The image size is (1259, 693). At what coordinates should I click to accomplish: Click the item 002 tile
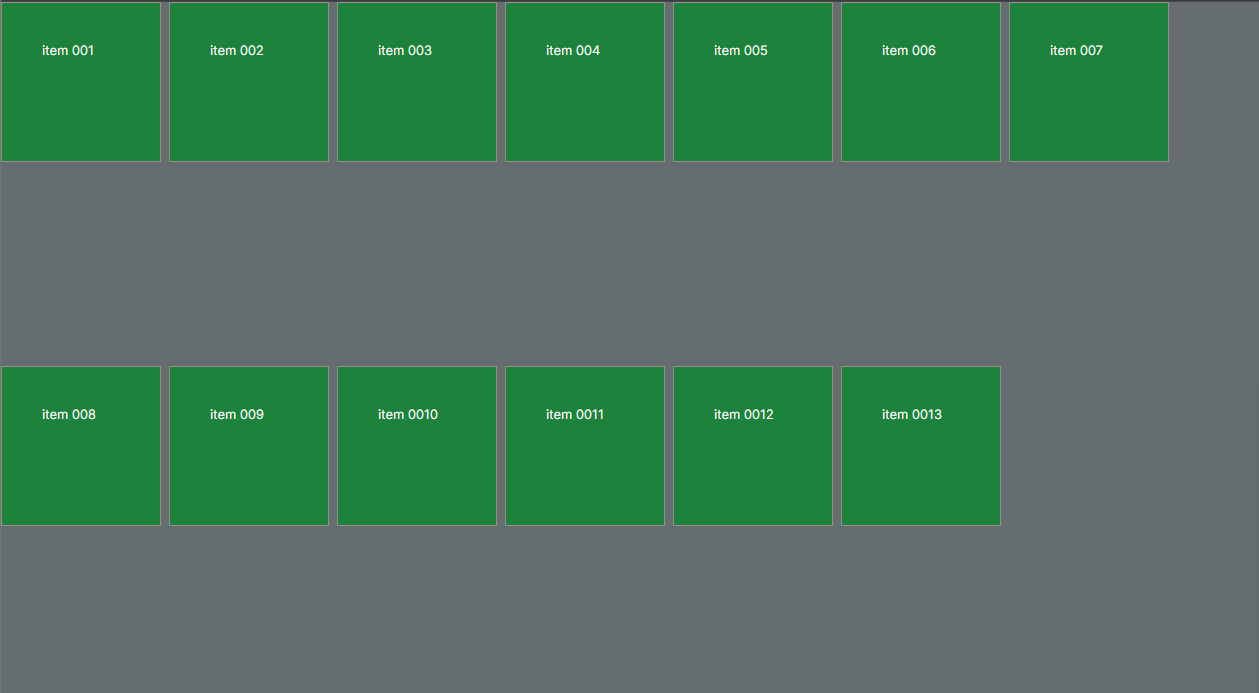(249, 82)
